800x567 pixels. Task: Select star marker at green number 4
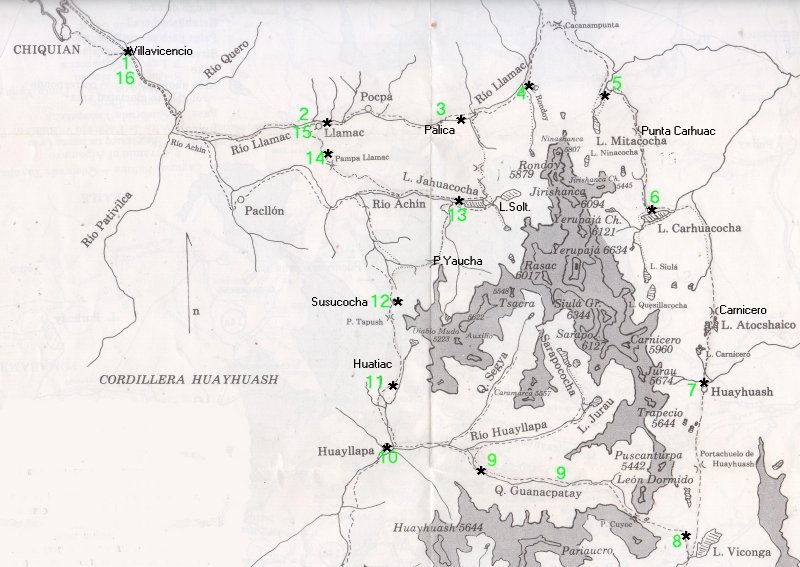click(x=529, y=85)
